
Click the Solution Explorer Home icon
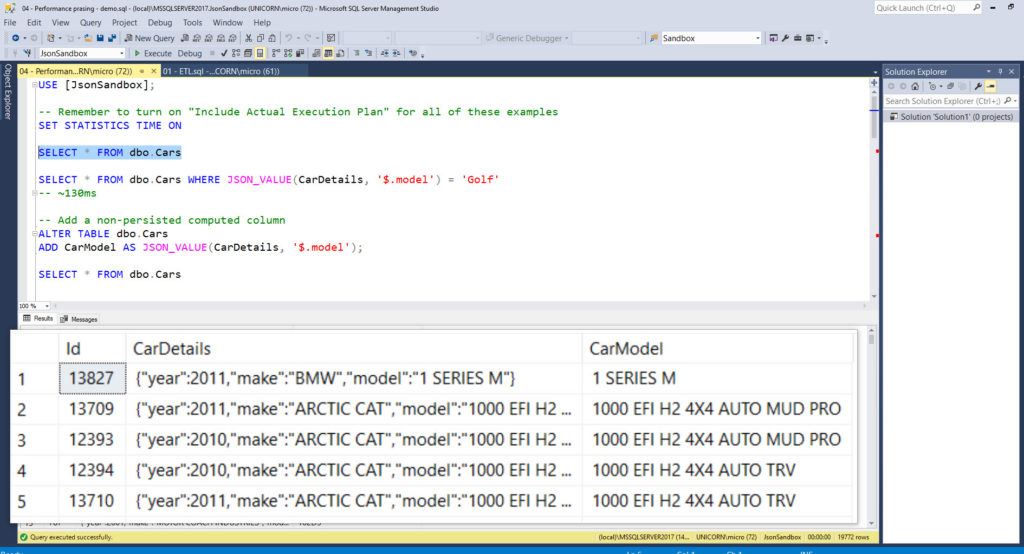[x=915, y=86]
